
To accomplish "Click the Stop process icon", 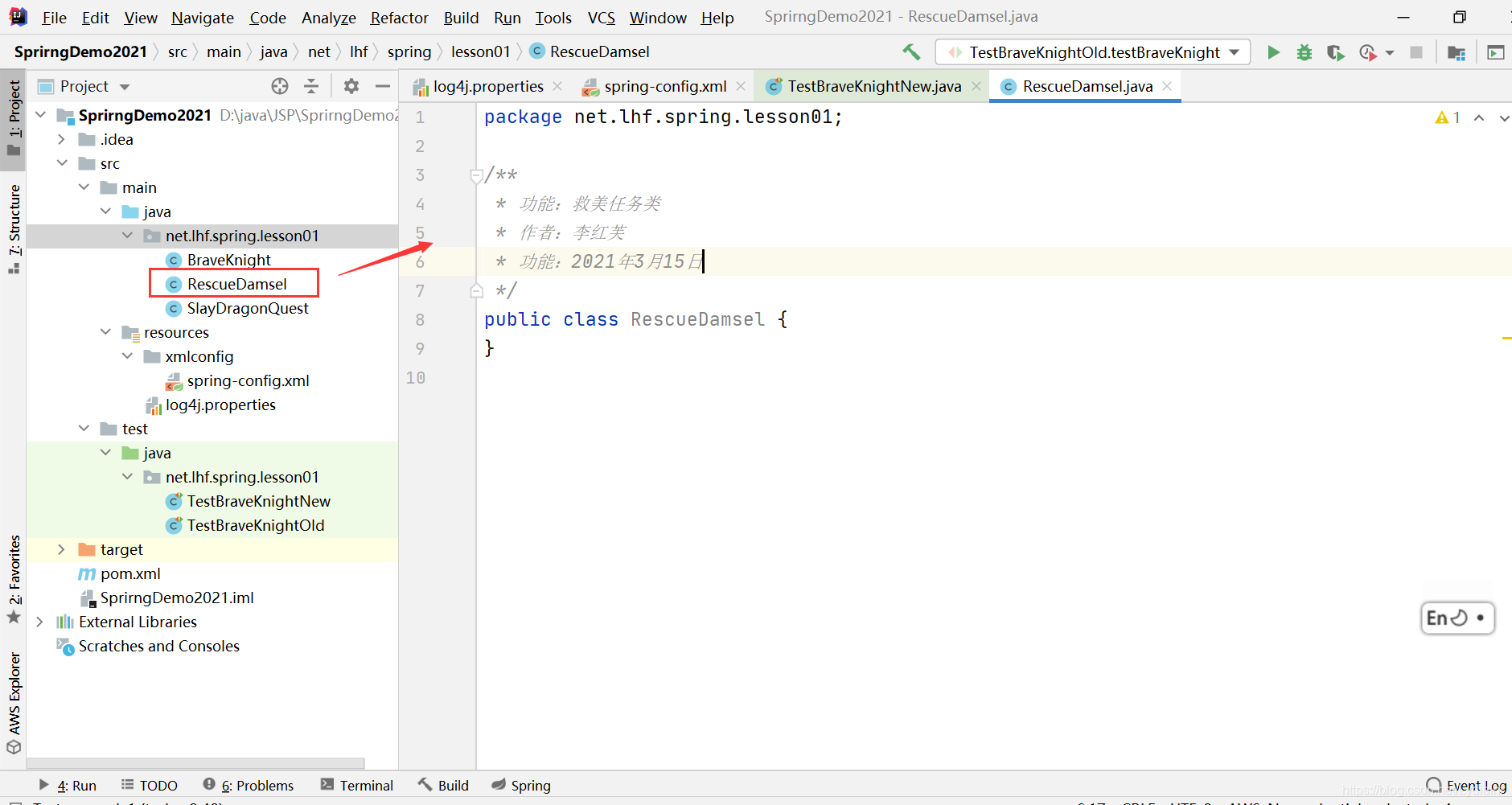I will coord(1416,52).
